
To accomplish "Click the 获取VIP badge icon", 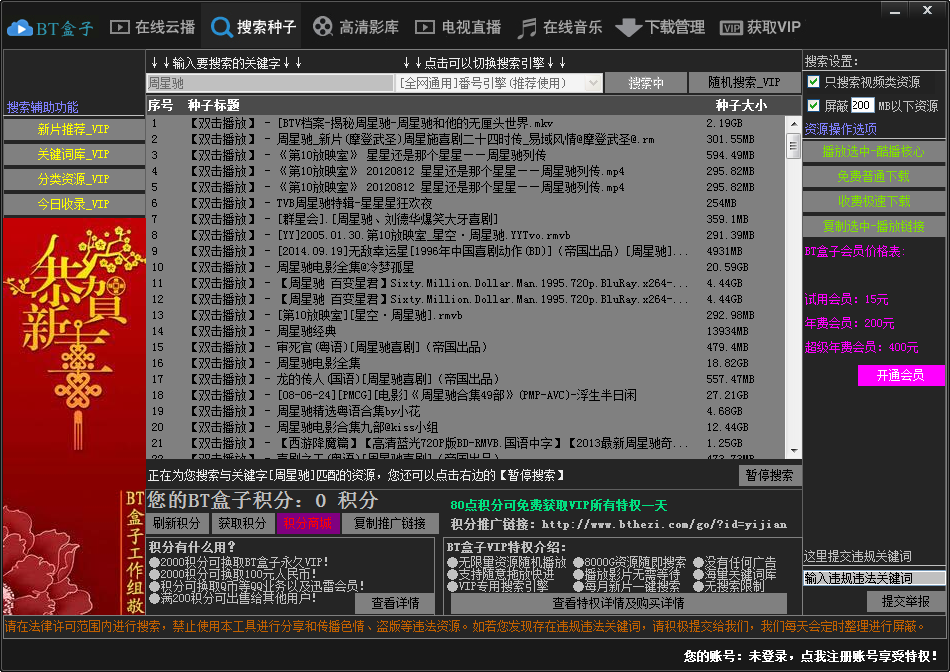I will [731, 28].
